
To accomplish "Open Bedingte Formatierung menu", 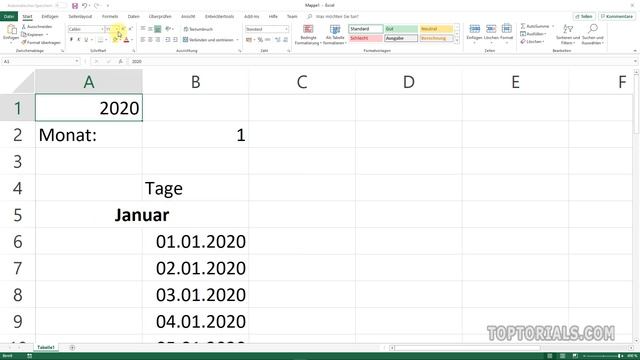I will tap(308, 34).
